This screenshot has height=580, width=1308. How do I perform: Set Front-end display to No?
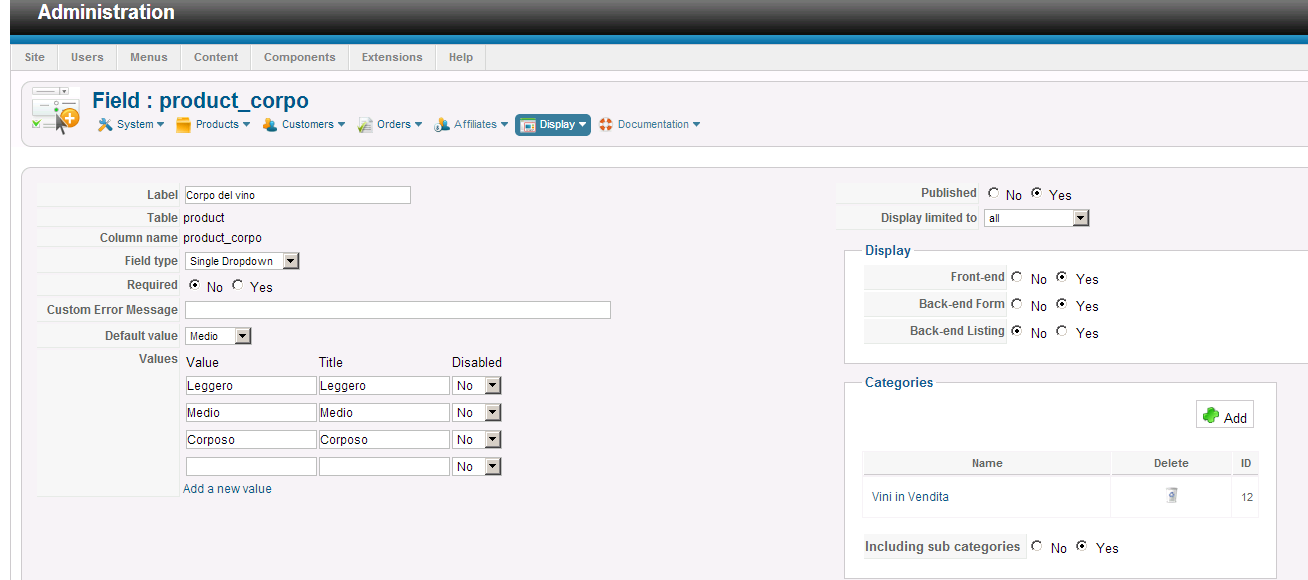click(x=1017, y=277)
